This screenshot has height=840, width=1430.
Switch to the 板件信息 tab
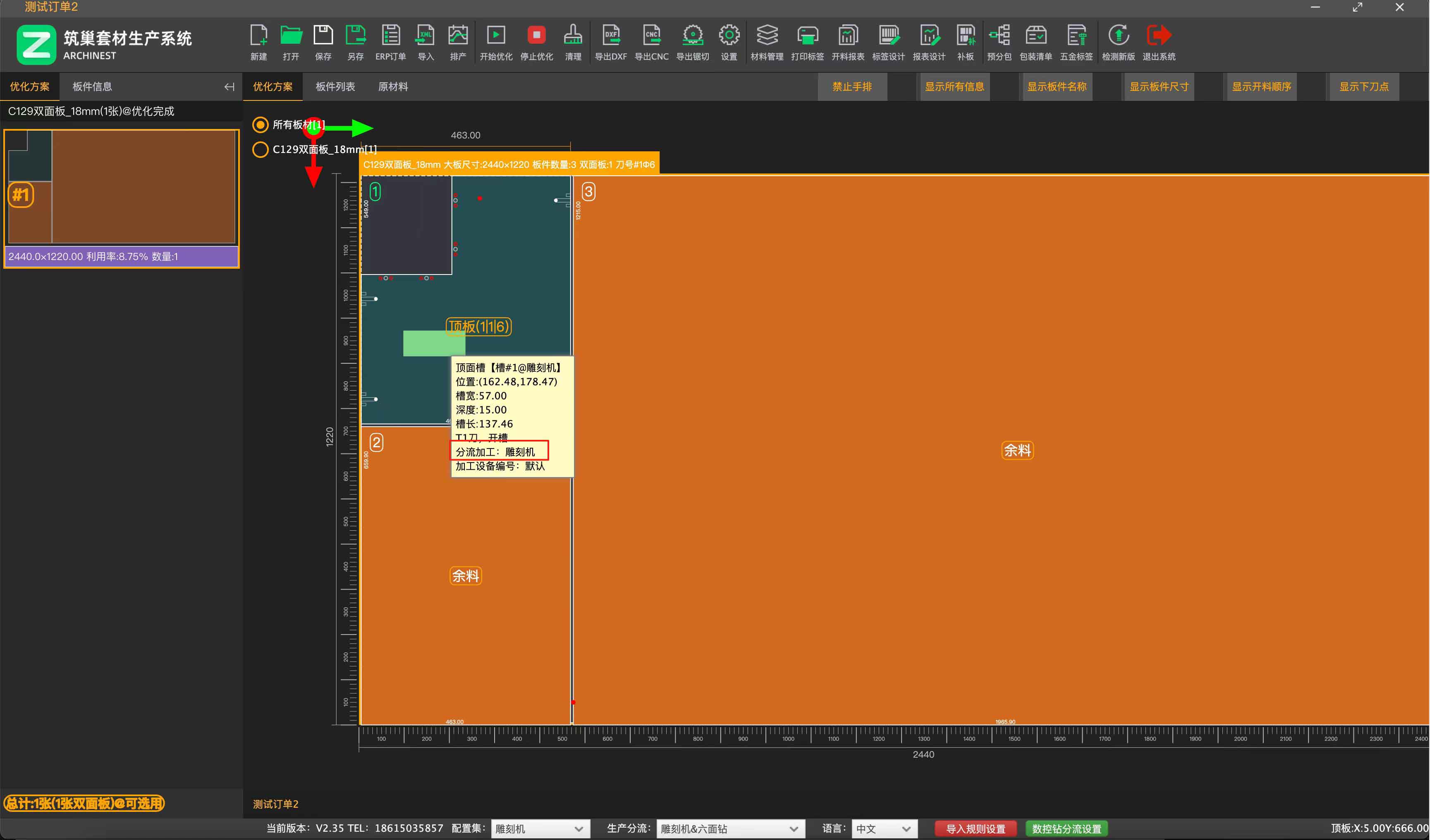pos(92,87)
